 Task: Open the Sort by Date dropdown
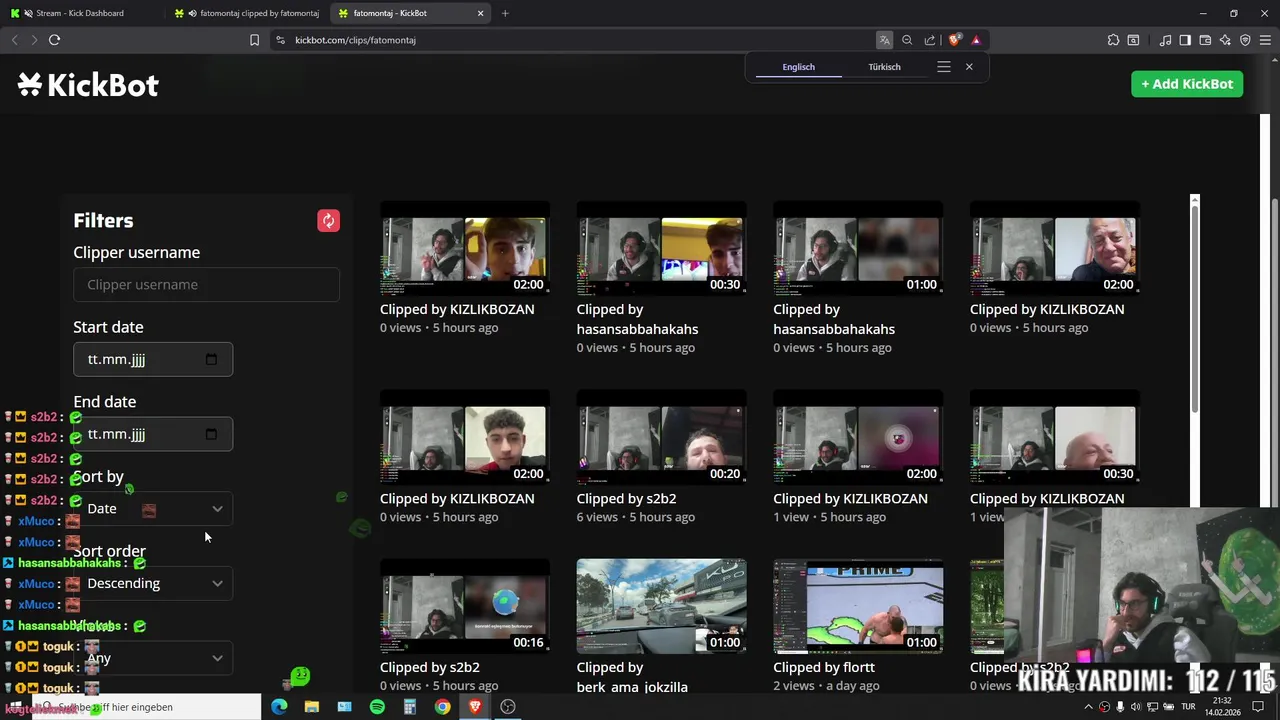point(153,509)
